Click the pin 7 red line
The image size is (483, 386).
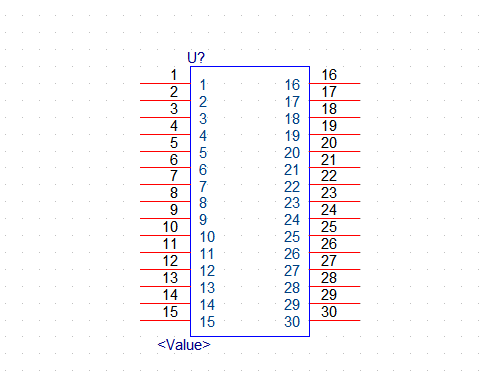click(165, 184)
